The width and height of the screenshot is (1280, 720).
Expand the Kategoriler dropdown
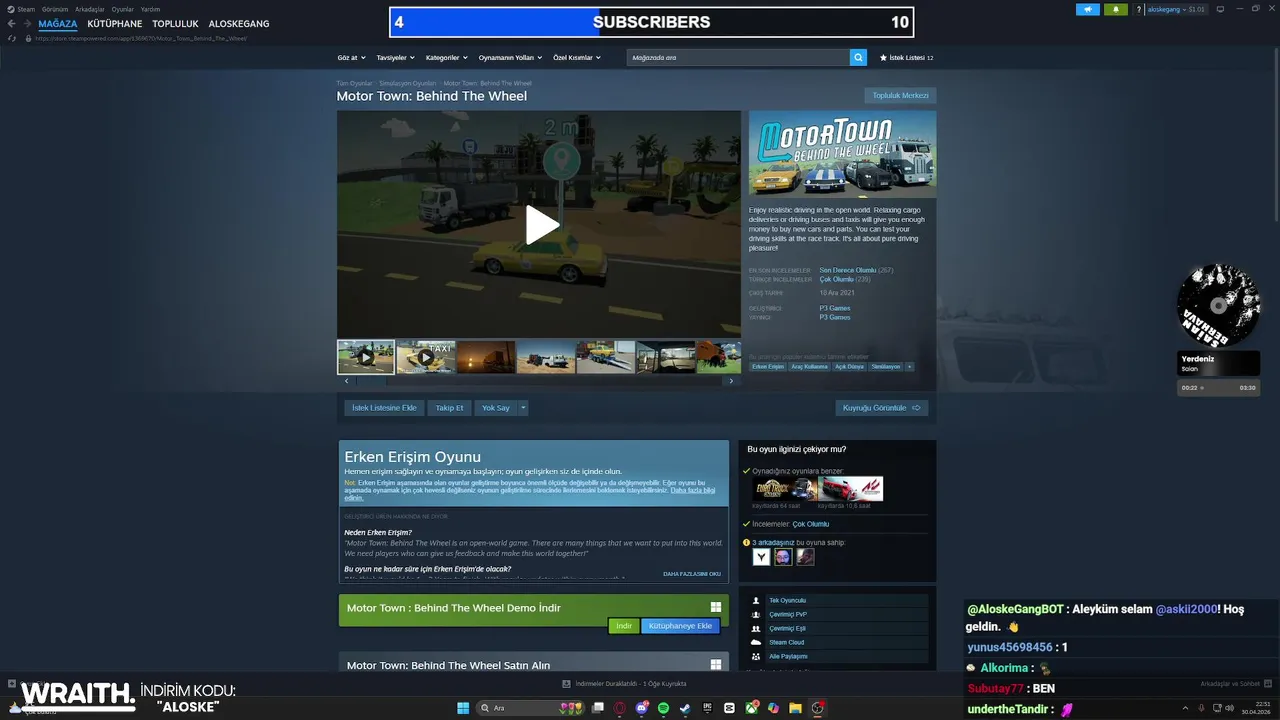point(446,57)
